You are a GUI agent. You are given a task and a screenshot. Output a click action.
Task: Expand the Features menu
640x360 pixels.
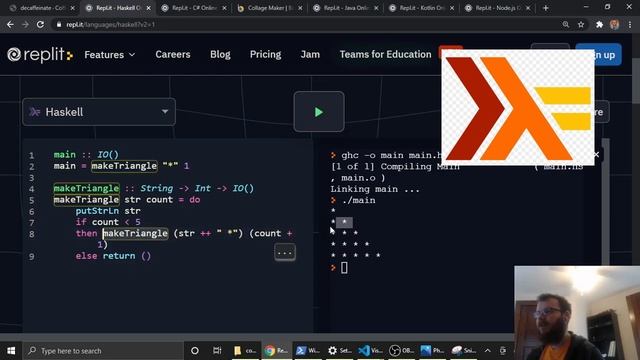pos(109,55)
